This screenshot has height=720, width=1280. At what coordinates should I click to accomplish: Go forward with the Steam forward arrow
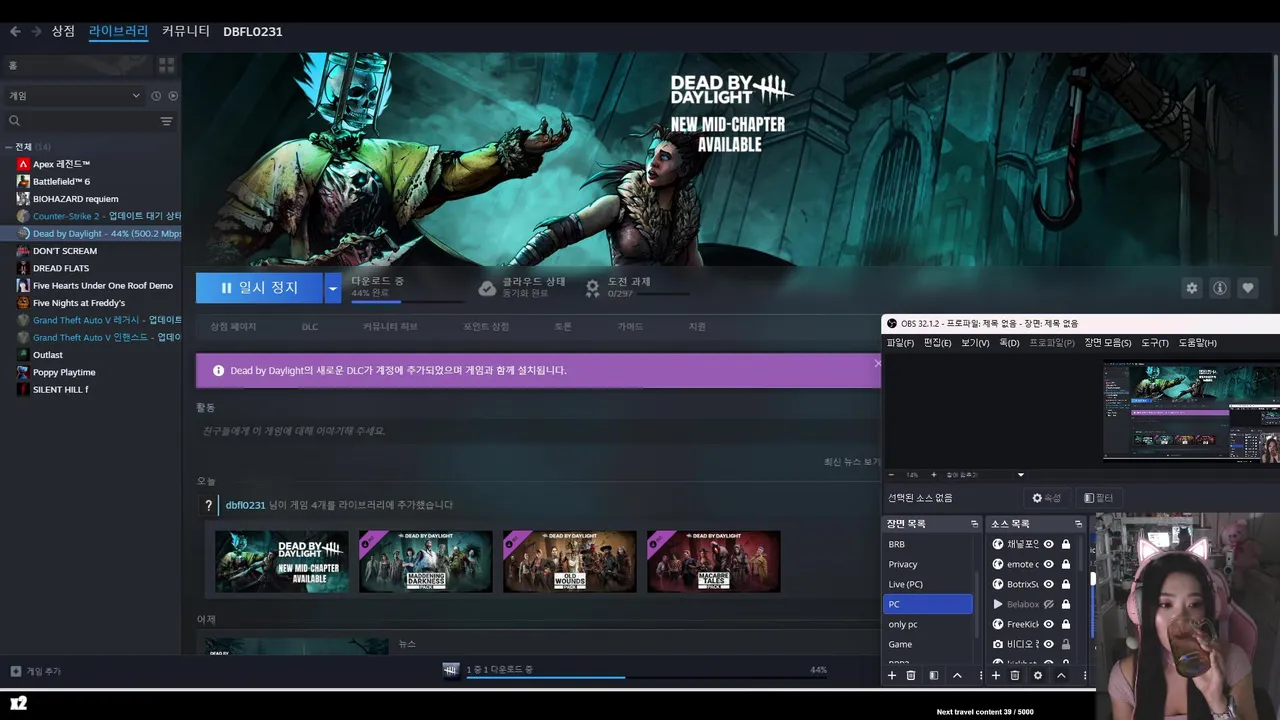(36, 31)
